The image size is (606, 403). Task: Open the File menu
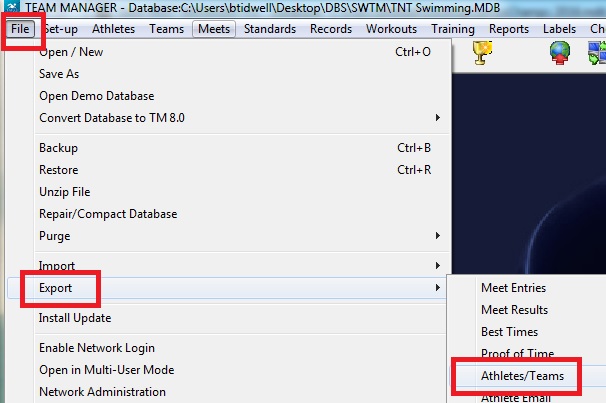pyautogui.click(x=20, y=29)
